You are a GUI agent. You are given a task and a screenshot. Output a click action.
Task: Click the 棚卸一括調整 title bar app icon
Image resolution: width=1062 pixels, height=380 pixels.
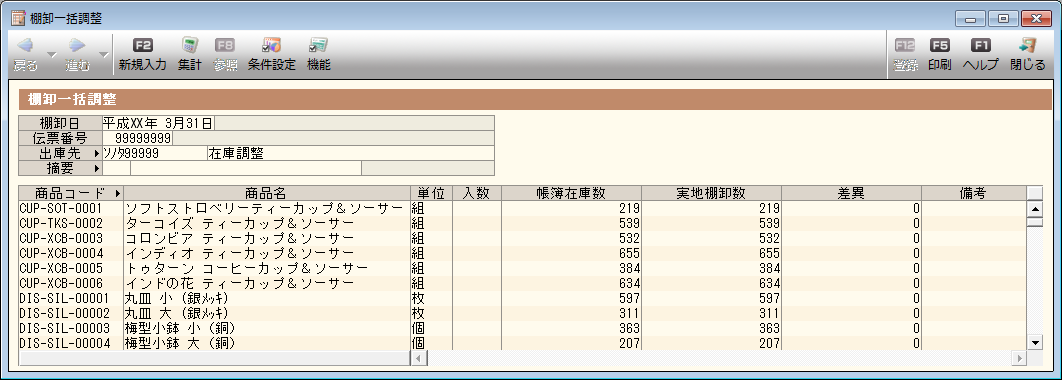pyautogui.click(x=19, y=18)
